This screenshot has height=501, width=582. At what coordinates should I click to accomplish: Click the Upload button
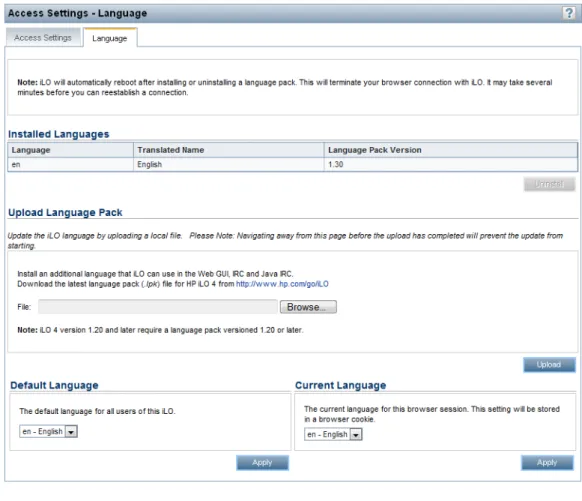[x=549, y=364]
